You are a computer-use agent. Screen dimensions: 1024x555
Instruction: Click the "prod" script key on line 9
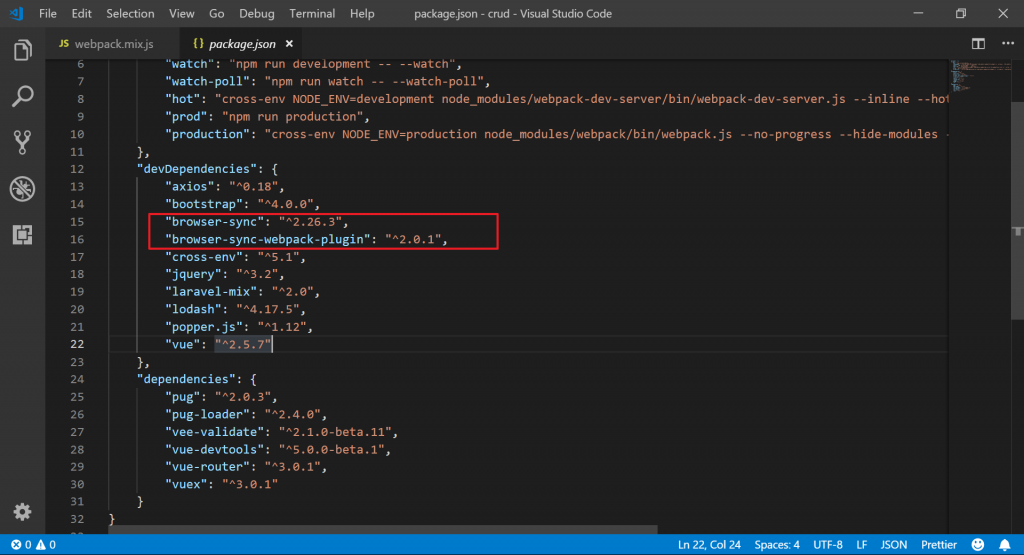[x=186, y=117]
